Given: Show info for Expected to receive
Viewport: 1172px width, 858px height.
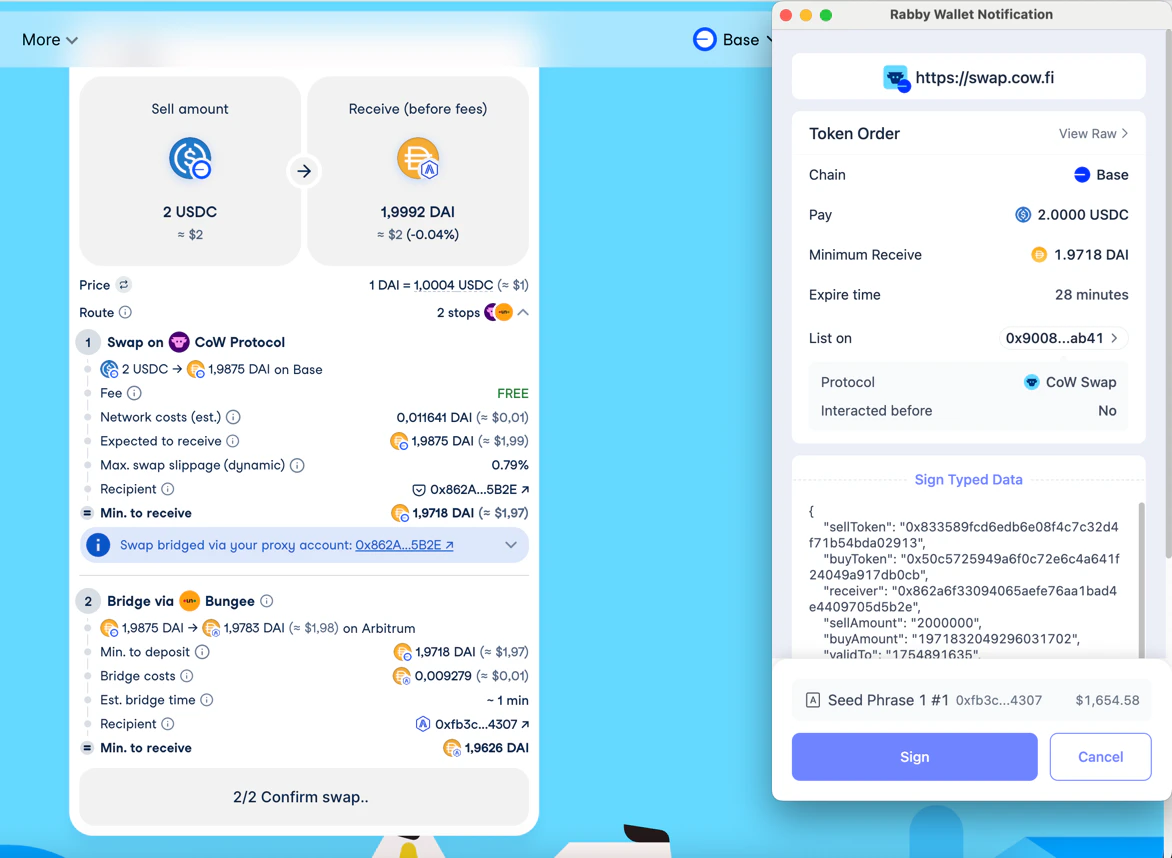Looking at the screenshot, I should point(232,441).
